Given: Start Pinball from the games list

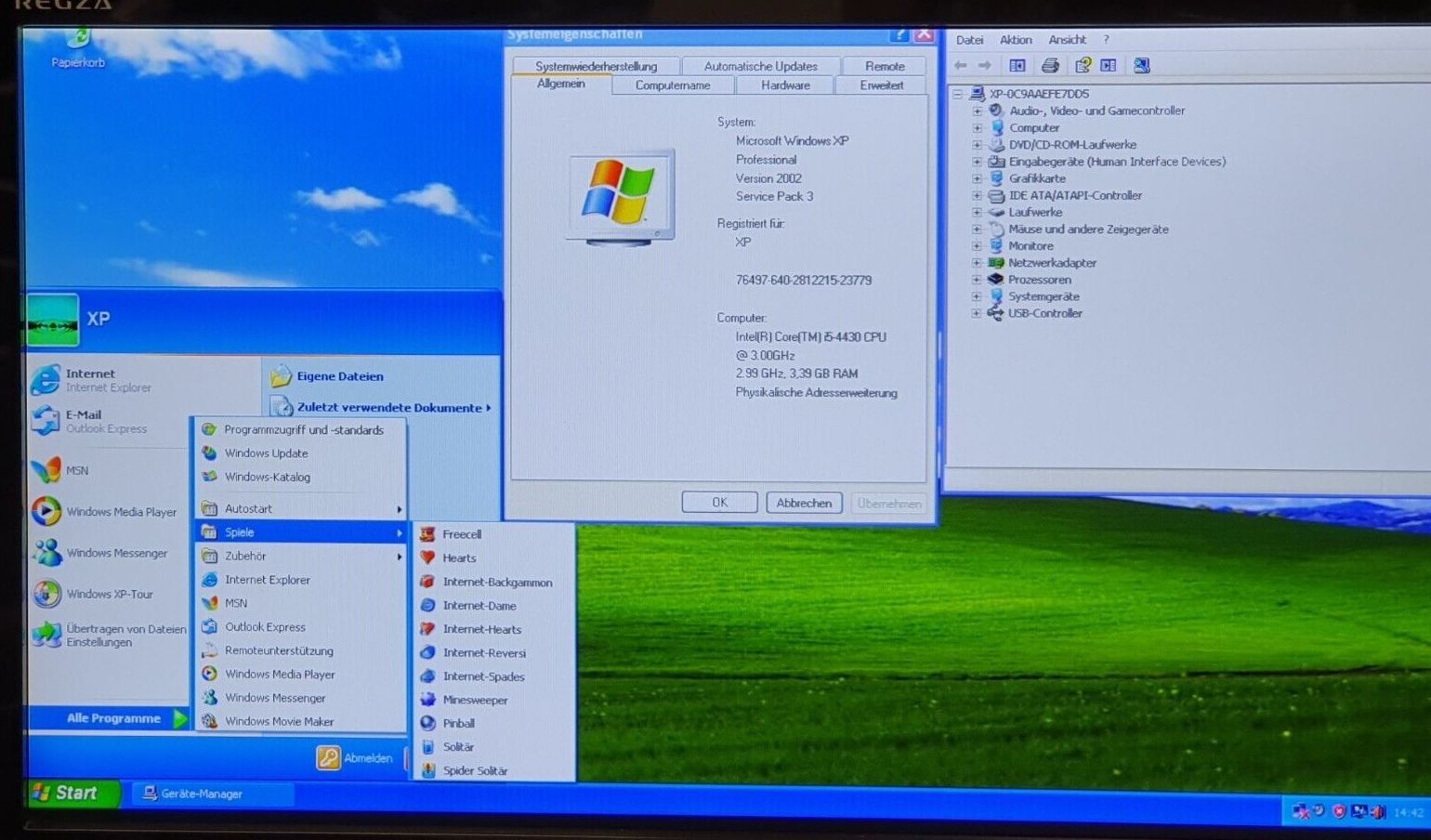Looking at the screenshot, I should (458, 723).
